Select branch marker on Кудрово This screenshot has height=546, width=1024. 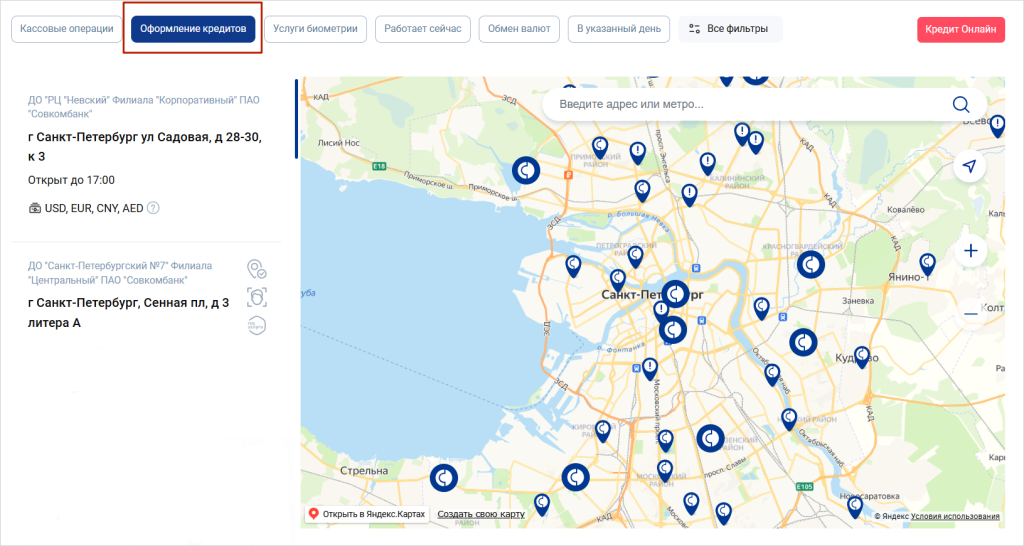(862, 357)
